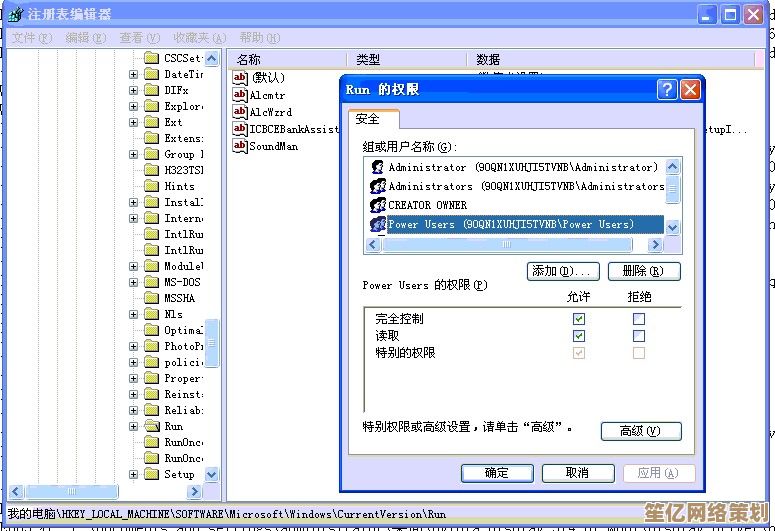Click the MSSHA folder icon
Image resolution: width=775 pixels, height=531 pixels.
pyautogui.click(x=151, y=298)
